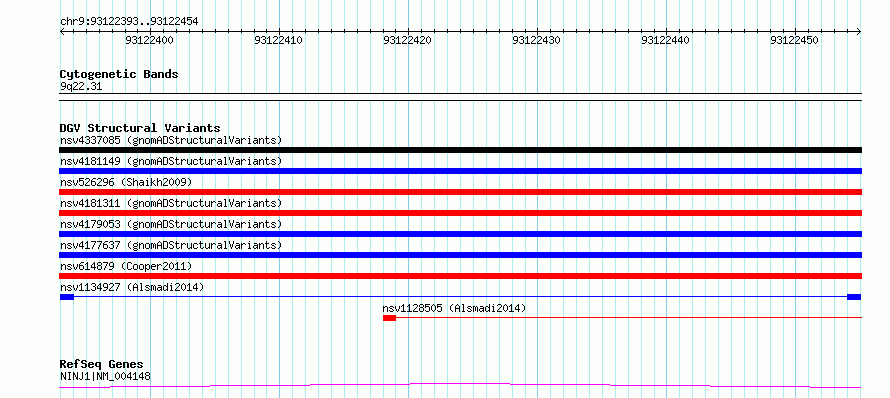This screenshot has width=890, height=398.
Task: Click ruler position 93122430
Action: coord(536,40)
